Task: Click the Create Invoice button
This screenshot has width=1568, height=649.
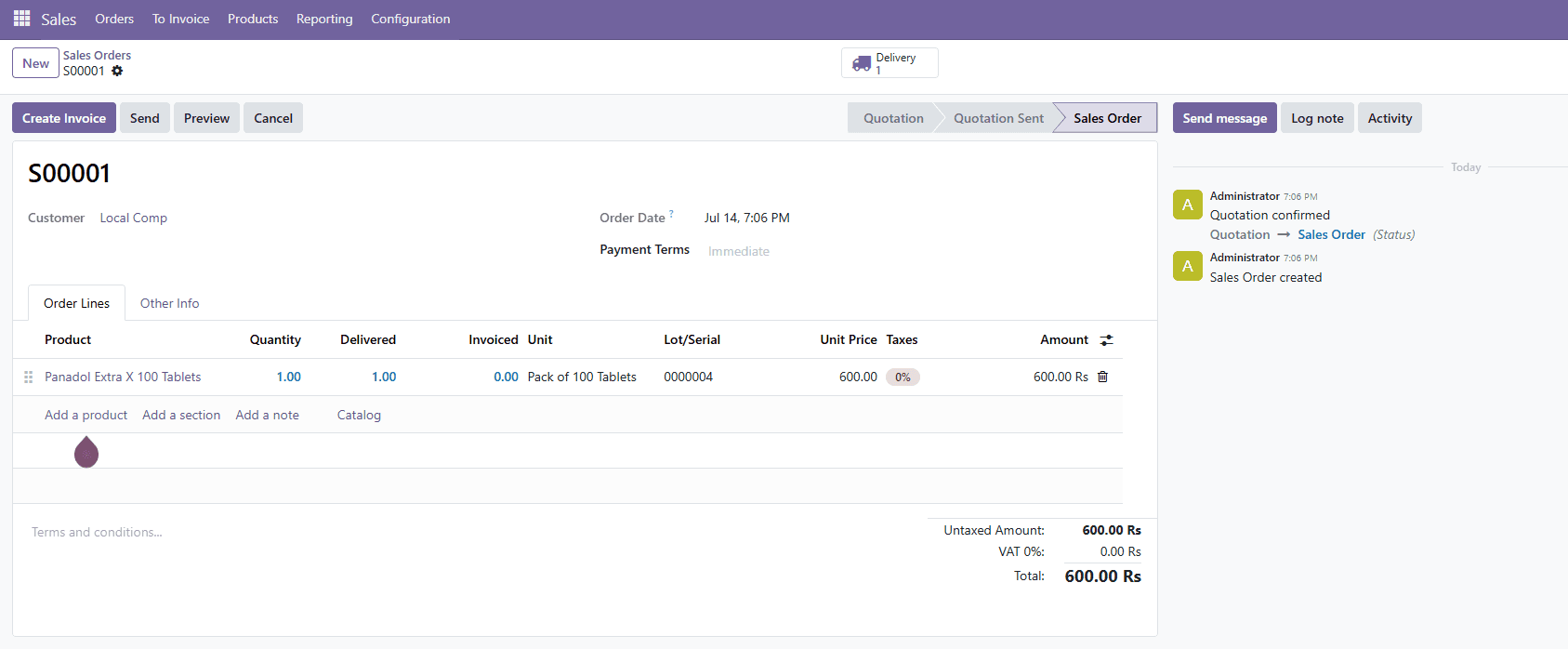Action: tap(64, 118)
